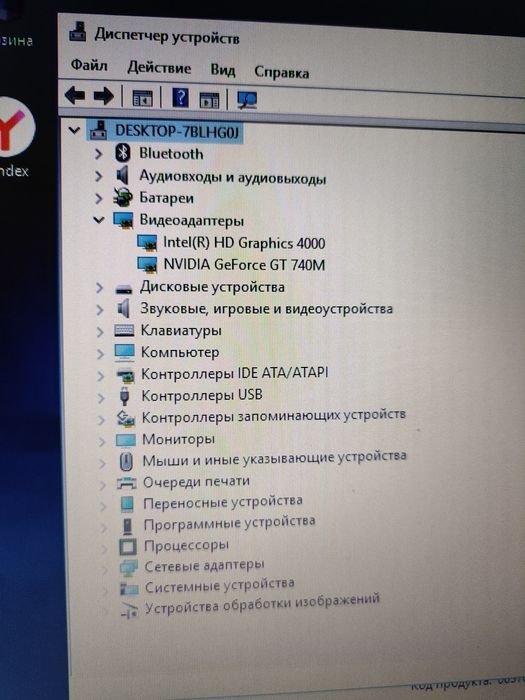Viewport: 525px width, 700px height.
Task: Select Мыши и иные указывающие устройства row
Action: [x=274, y=459]
